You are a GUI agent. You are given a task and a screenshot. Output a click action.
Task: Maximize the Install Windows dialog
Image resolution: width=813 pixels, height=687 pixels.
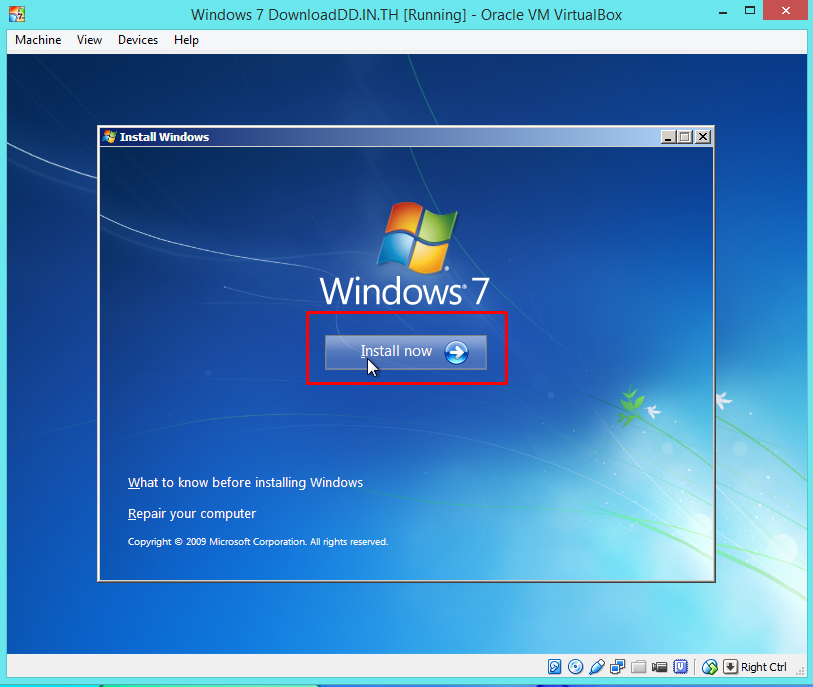coord(685,136)
